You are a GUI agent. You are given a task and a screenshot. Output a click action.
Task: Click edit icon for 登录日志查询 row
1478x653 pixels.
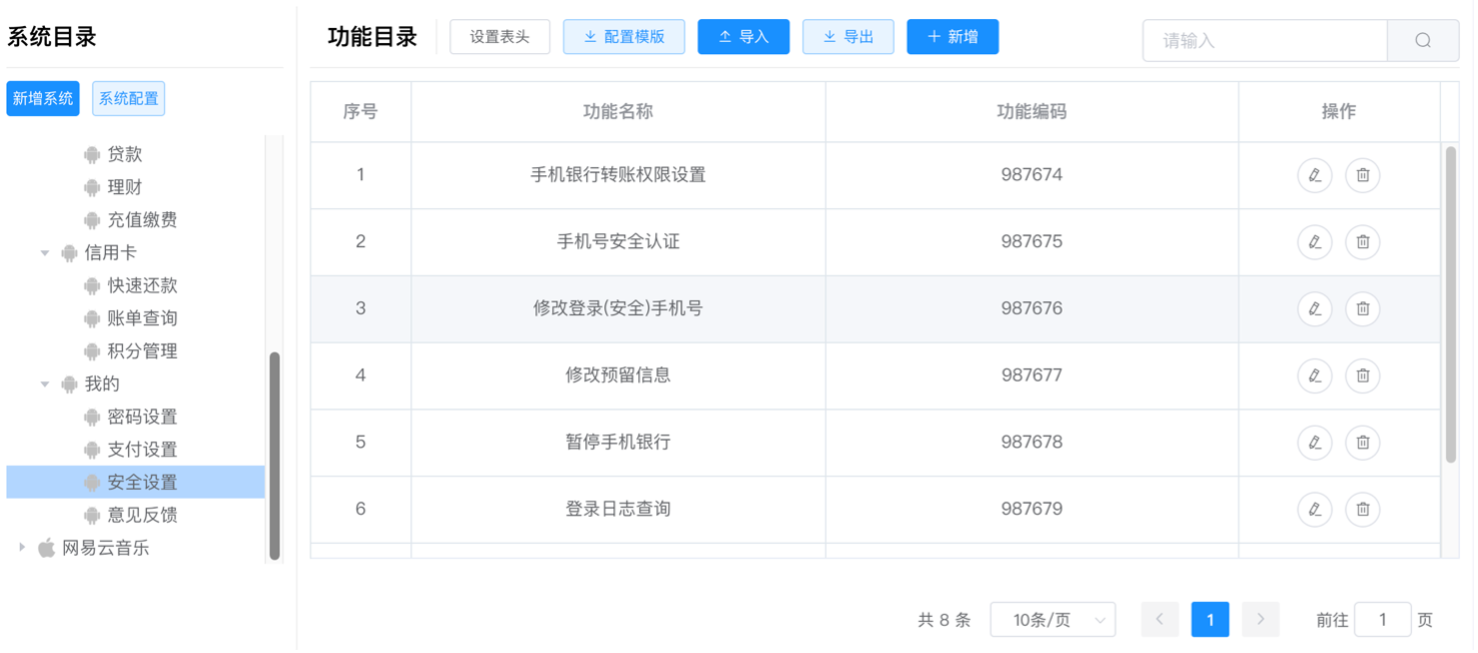pyautogui.click(x=1314, y=509)
